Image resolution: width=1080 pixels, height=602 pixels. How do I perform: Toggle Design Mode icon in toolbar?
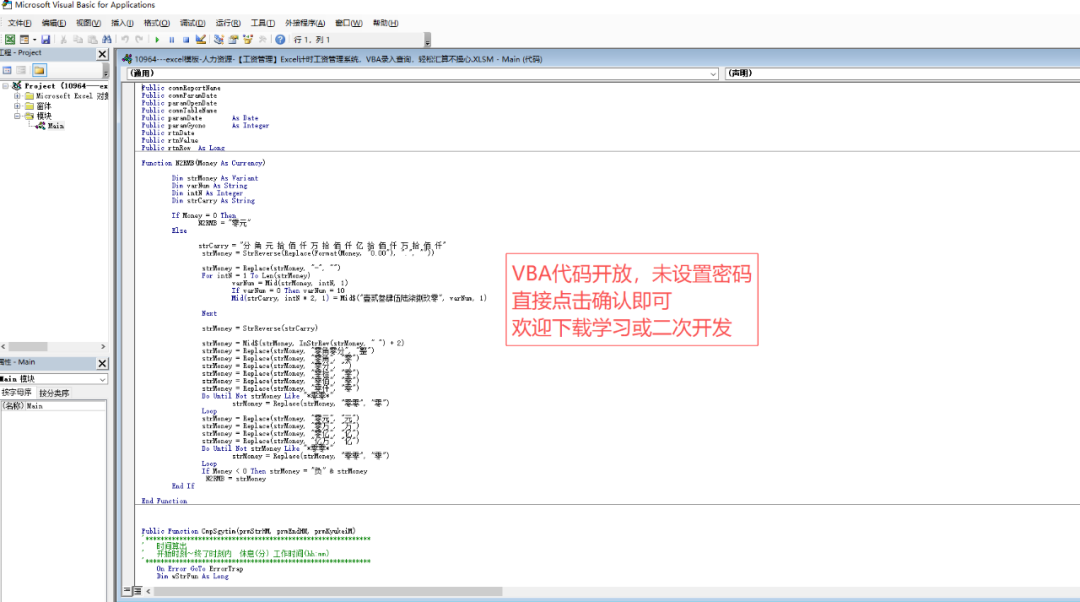[x=201, y=39]
